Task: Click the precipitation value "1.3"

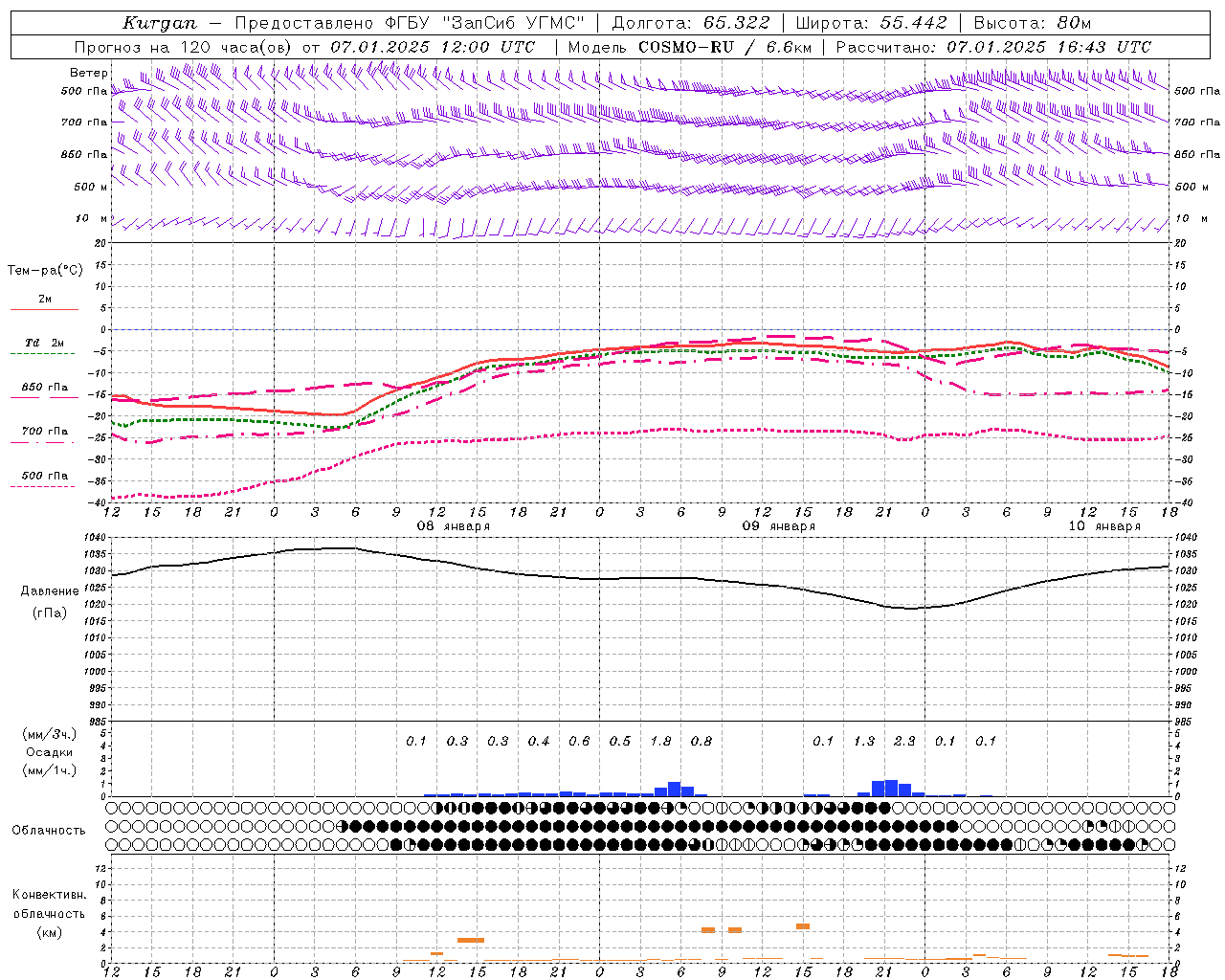Action: pos(863,742)
